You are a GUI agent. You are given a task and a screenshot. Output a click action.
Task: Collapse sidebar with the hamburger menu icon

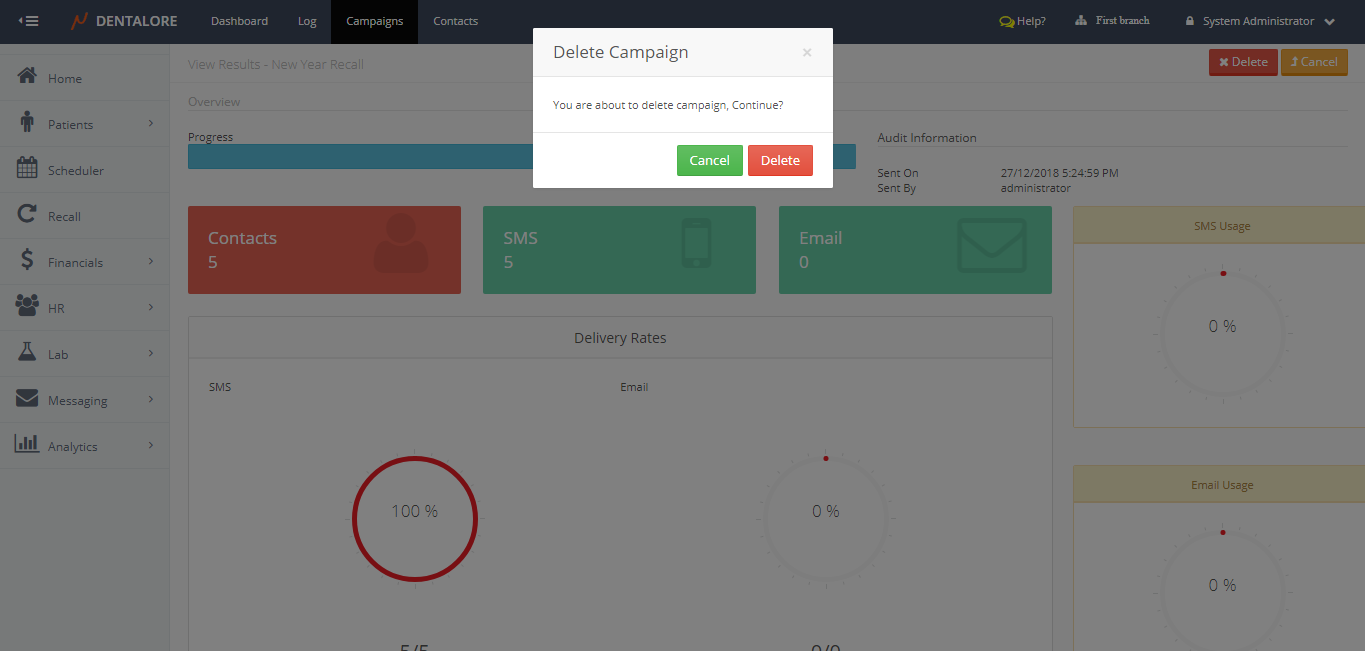(x=29, y=21)
